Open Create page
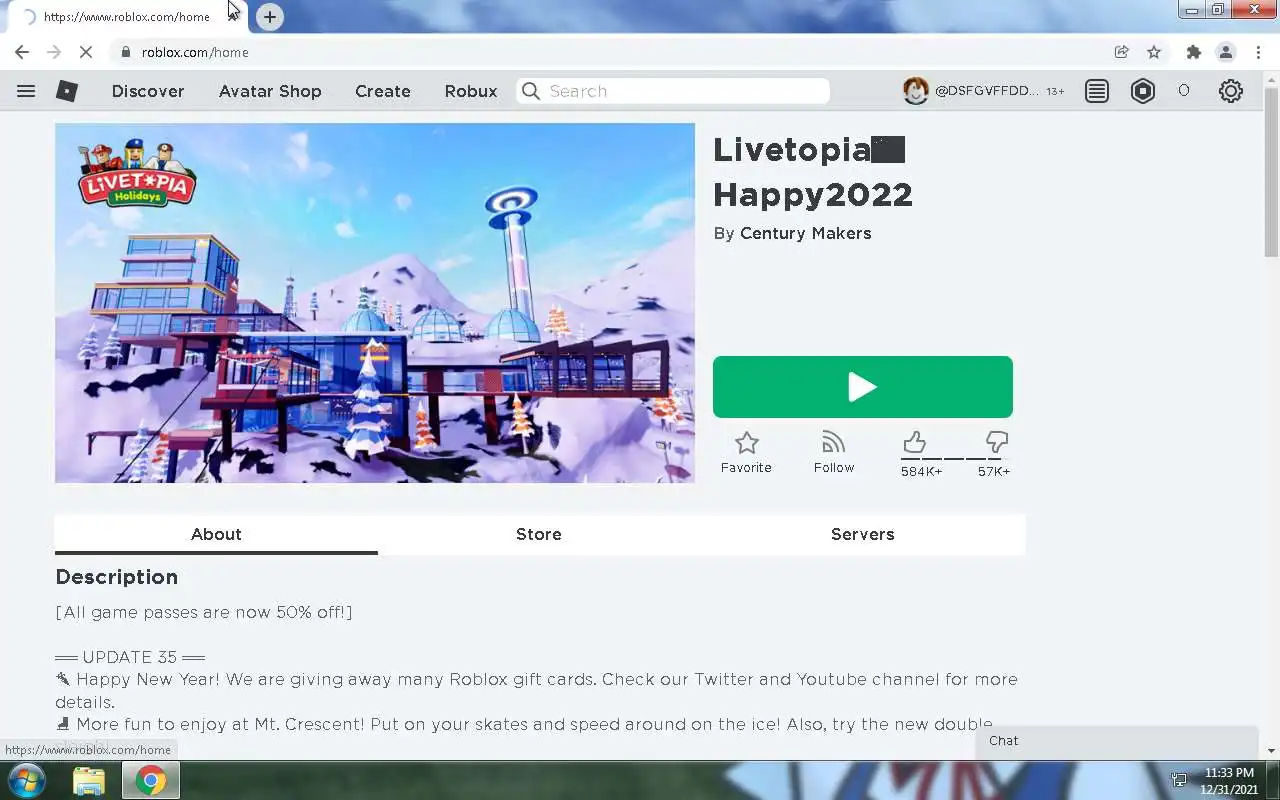This screenshot has width=1280, height=800. click(383, 91)
